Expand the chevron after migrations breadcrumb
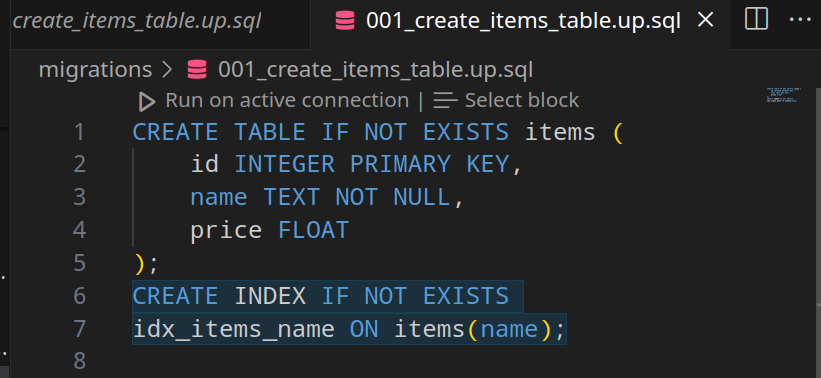821x378 pixels. pos(167,70)
